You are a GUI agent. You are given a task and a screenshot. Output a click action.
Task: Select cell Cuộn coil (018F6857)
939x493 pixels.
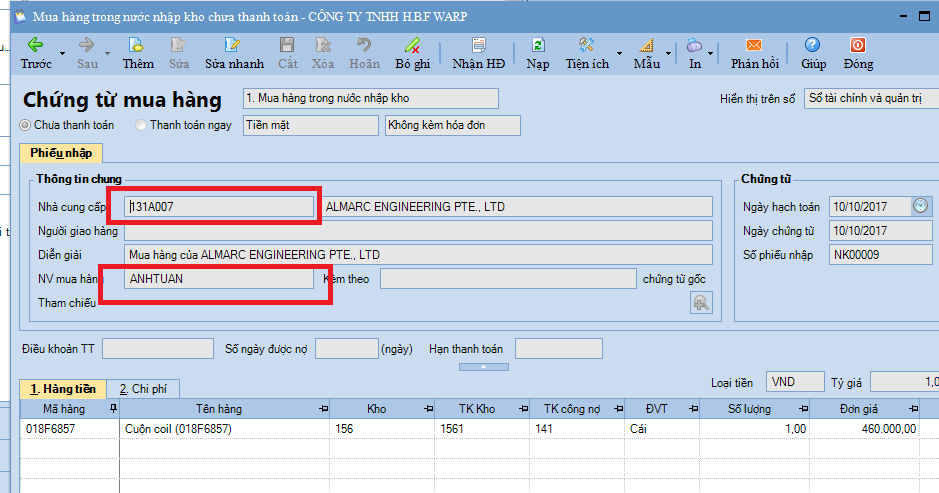point(225,429)
